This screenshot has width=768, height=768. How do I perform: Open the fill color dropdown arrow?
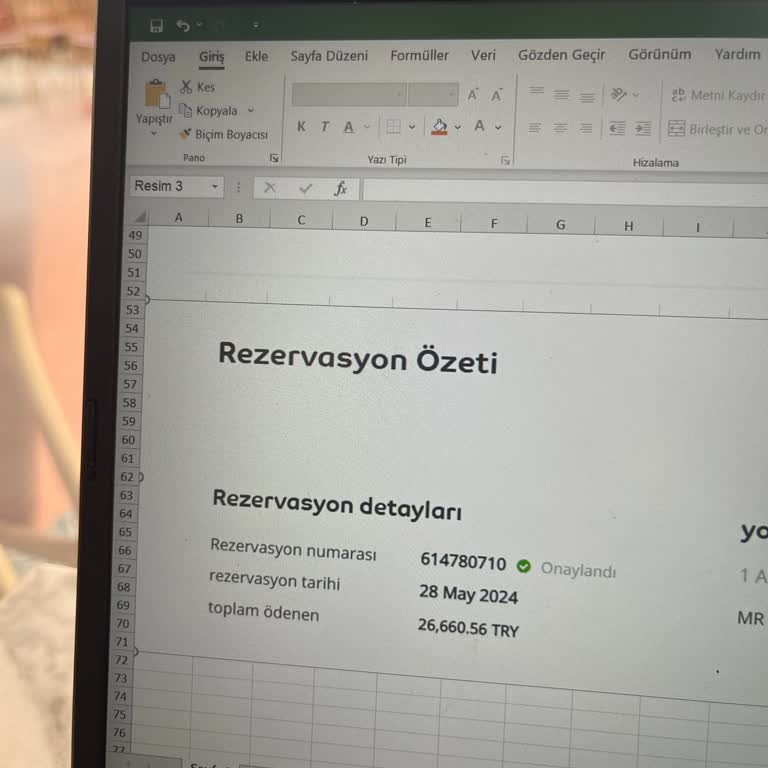pyautogui.click(x=457, y=127)
